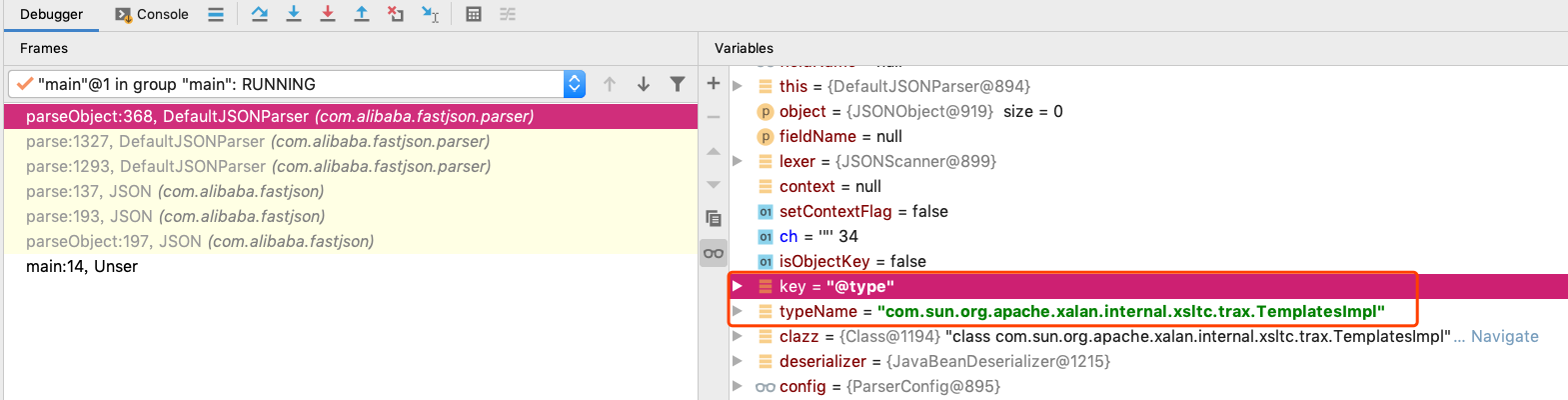Screen dimensions: 1568x400
Task: Expand the 'deserializer' variable node
Action: click(x=738, y=361)
